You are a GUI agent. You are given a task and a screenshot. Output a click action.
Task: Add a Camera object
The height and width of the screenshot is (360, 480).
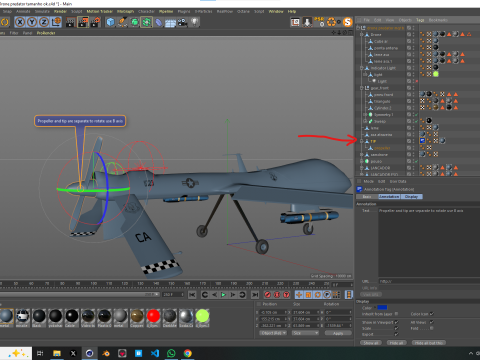(x=182, y=22)
